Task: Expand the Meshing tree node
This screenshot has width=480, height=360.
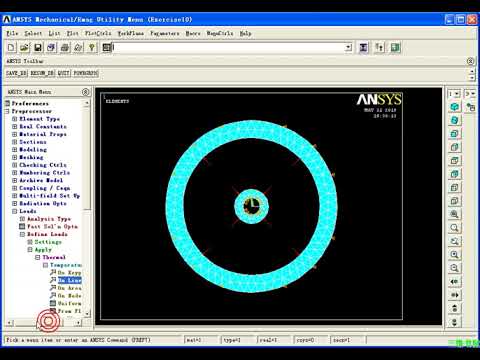Action: coord(14,157)
